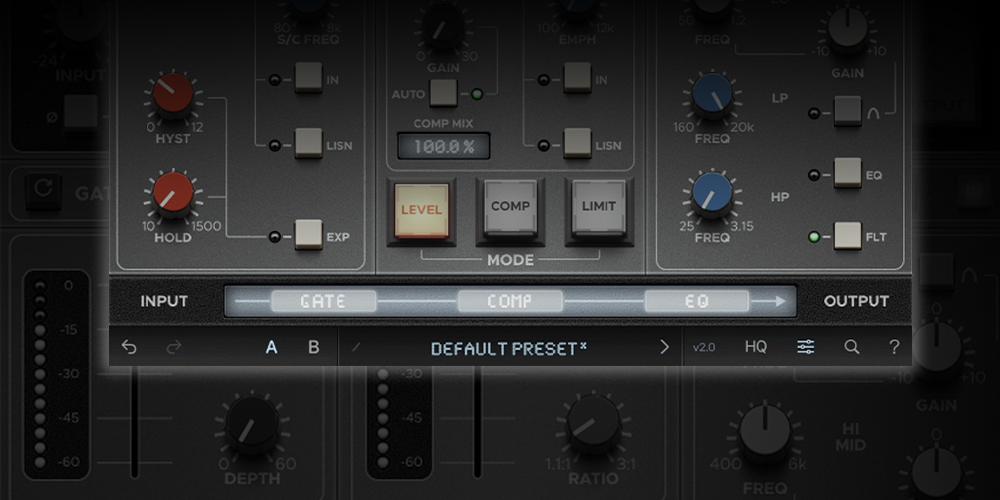Activate the LIMIT mode button

point(599,208)
